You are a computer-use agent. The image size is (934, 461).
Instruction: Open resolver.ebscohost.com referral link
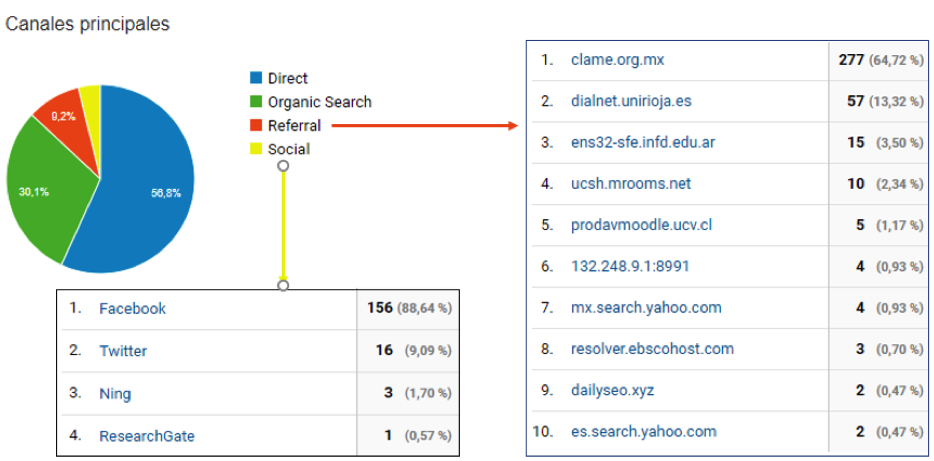pyautogui.click(x=651, y=349)
